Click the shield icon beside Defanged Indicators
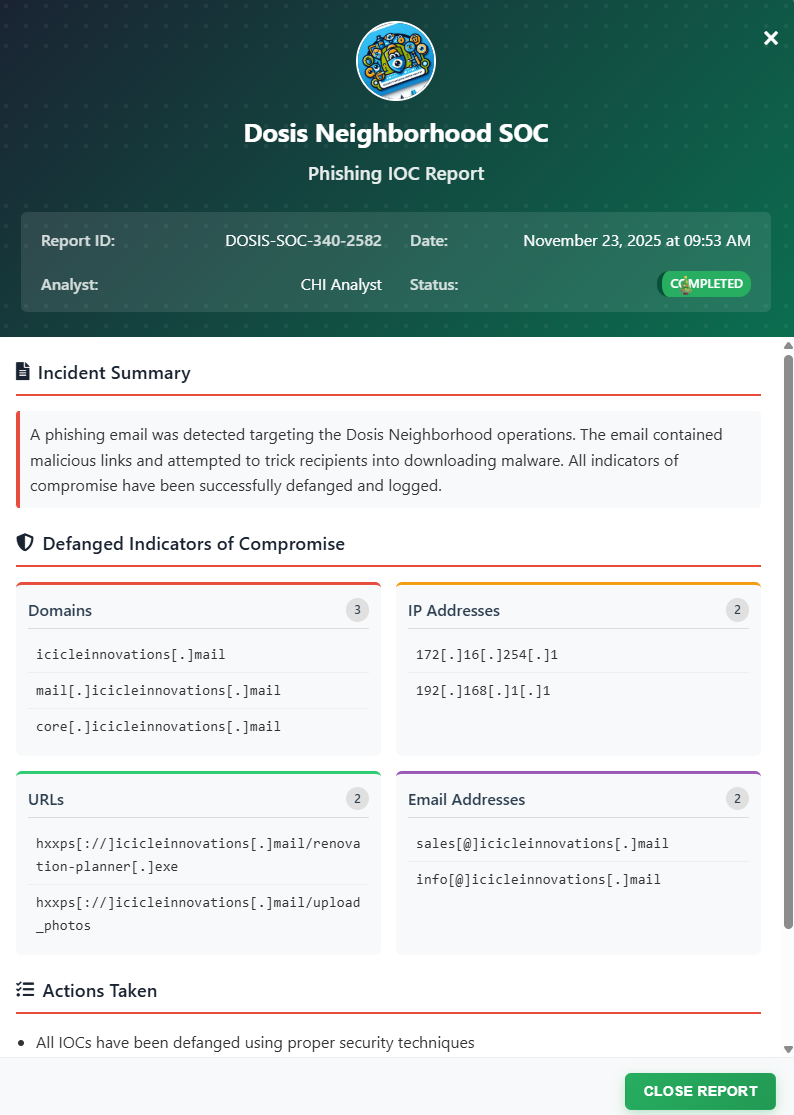This screenshot has height=1115, width=794. tap(25, 543)
